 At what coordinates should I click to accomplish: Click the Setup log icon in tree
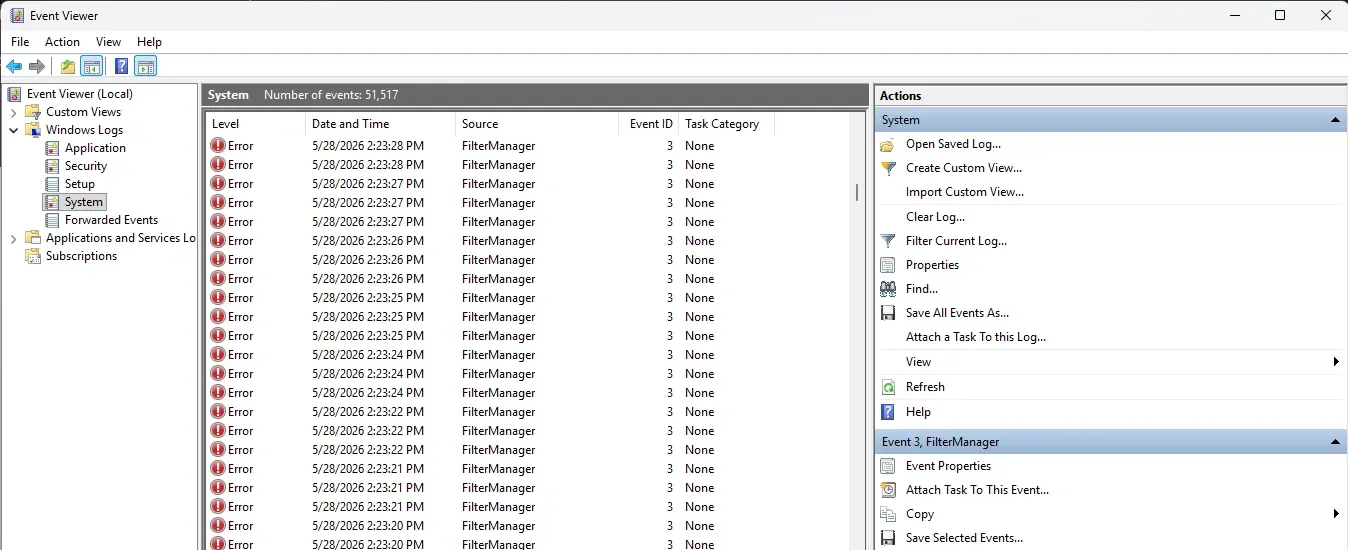(x=53, y=184)
